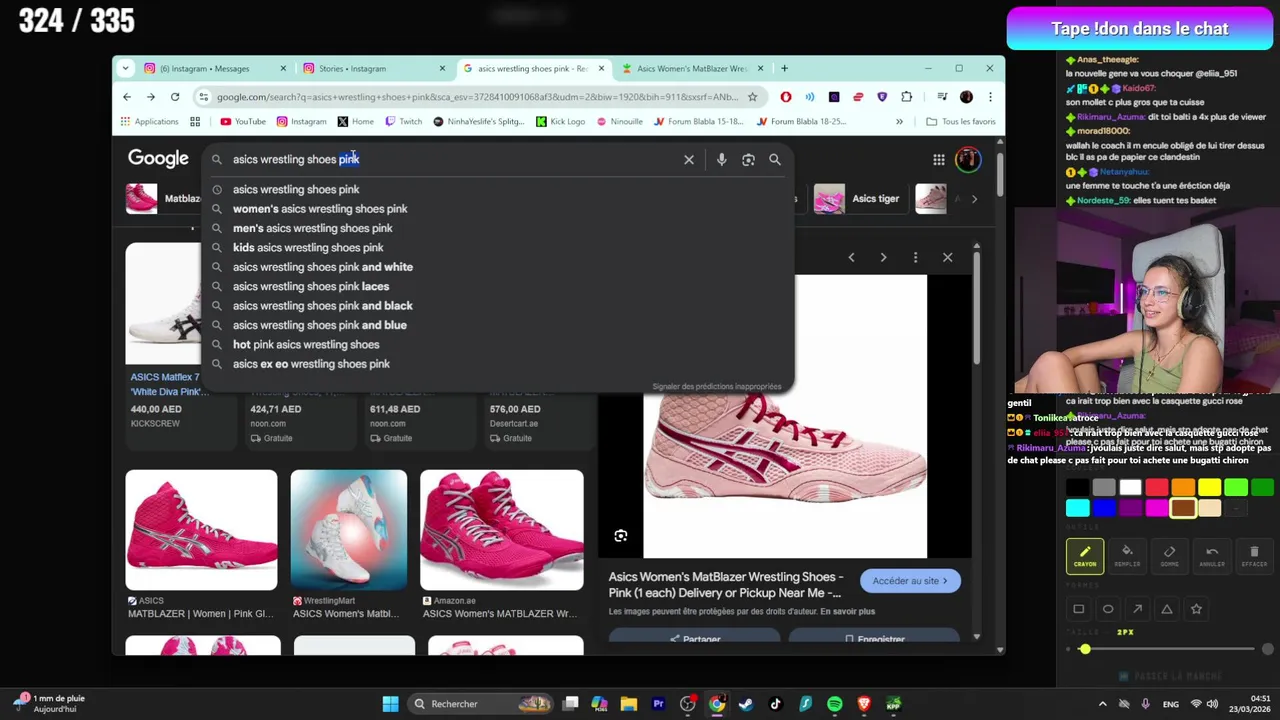Open preview panel more options menu
The image size is (1280, 720).
pyautogui.click(x=915, y=258)
